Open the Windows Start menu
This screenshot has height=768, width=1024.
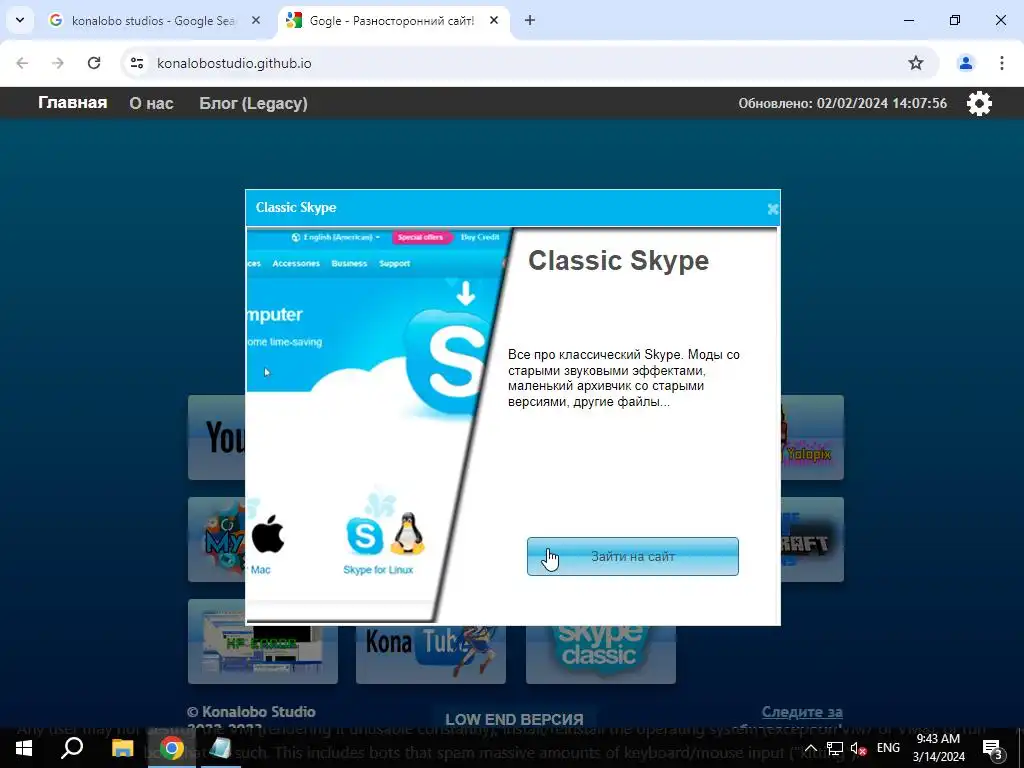point(24,748)
